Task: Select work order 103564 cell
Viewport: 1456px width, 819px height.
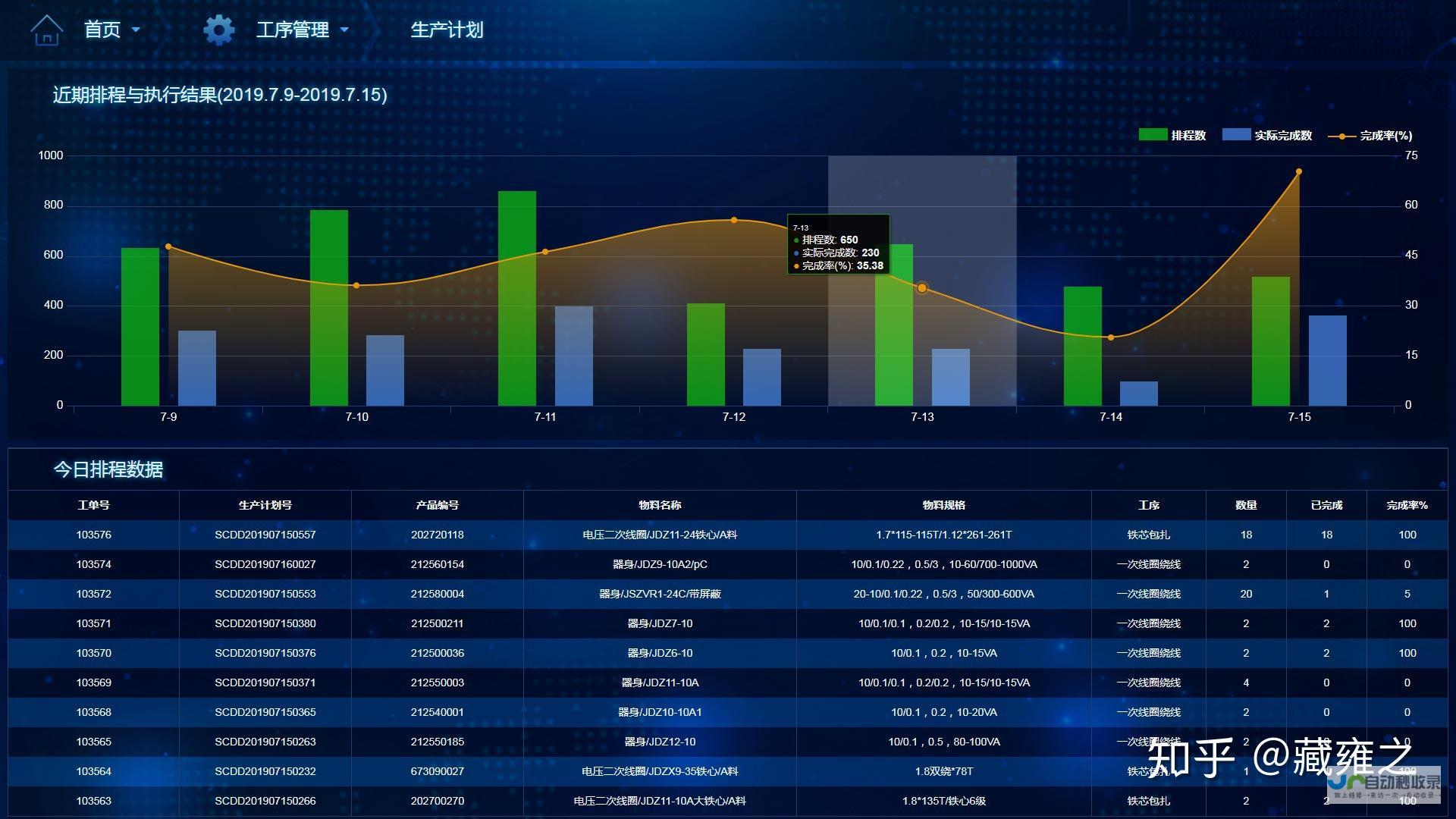Action: click(93, 771)
